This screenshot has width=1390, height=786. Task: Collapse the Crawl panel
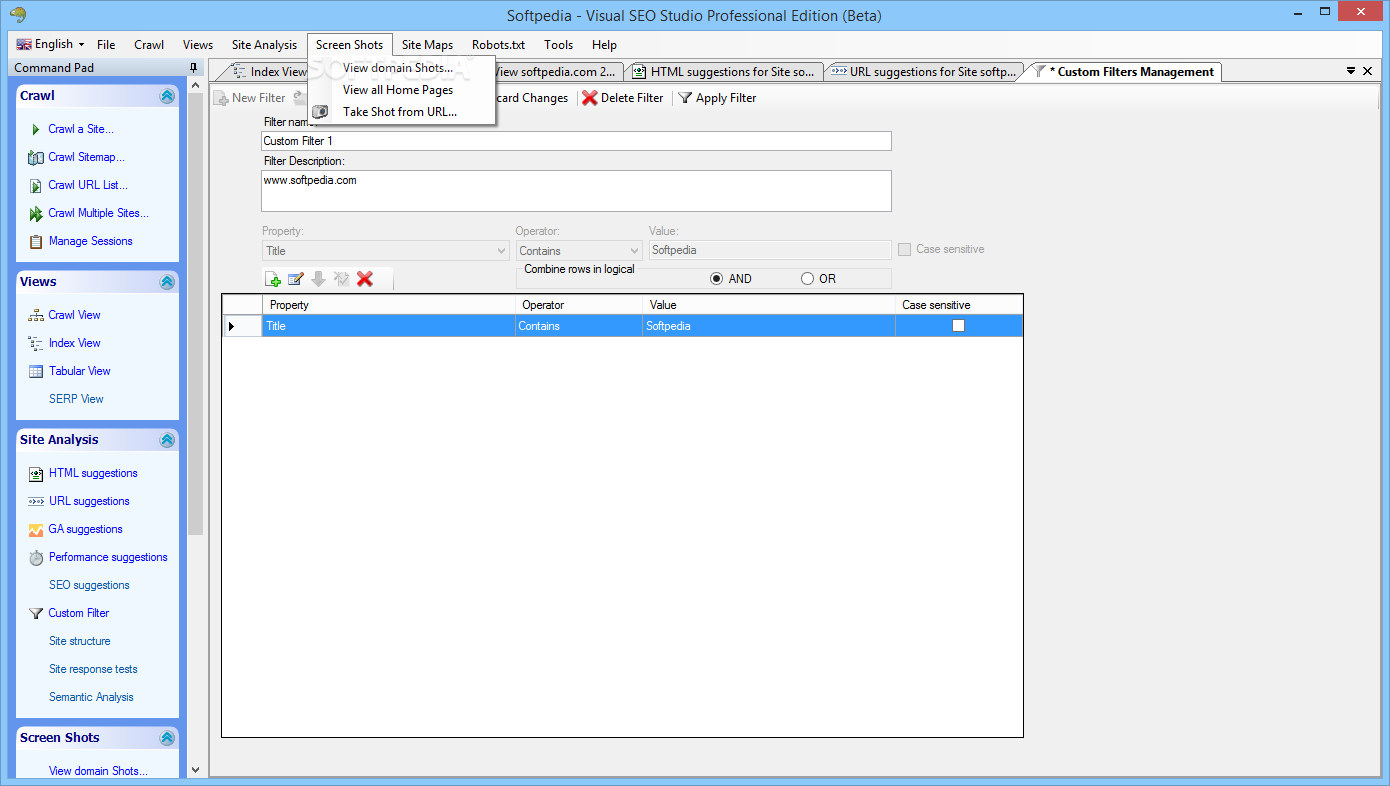pos(167,96)
